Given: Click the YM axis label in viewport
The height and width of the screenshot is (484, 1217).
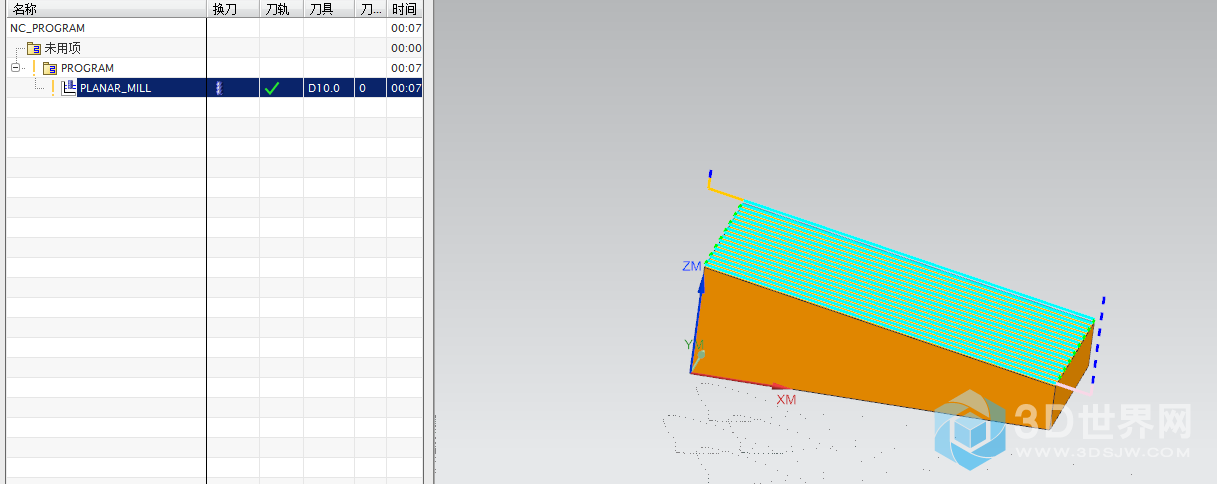Looking at the screenshot, I should pos(694,345).
